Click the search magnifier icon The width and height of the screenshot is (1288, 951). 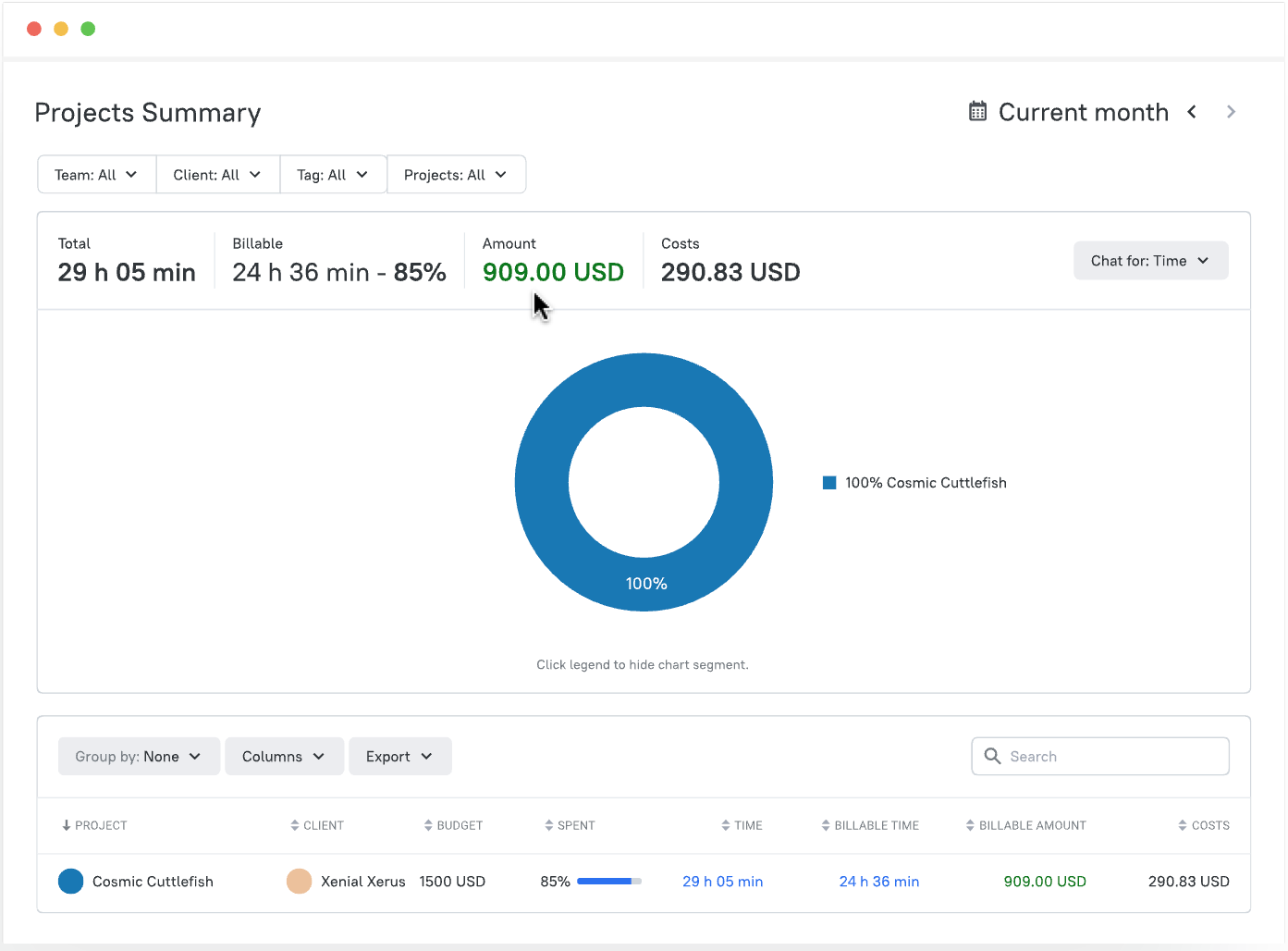coord(992,756)
